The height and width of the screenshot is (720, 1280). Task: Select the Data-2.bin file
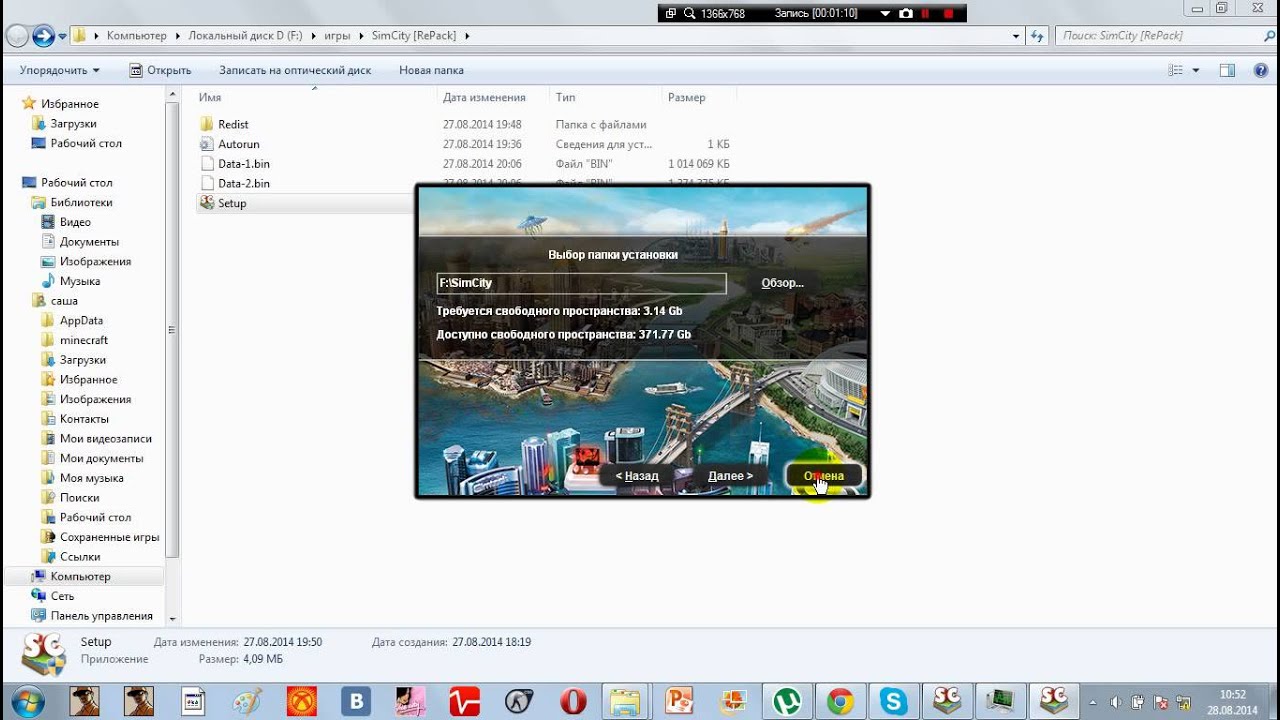243,184
